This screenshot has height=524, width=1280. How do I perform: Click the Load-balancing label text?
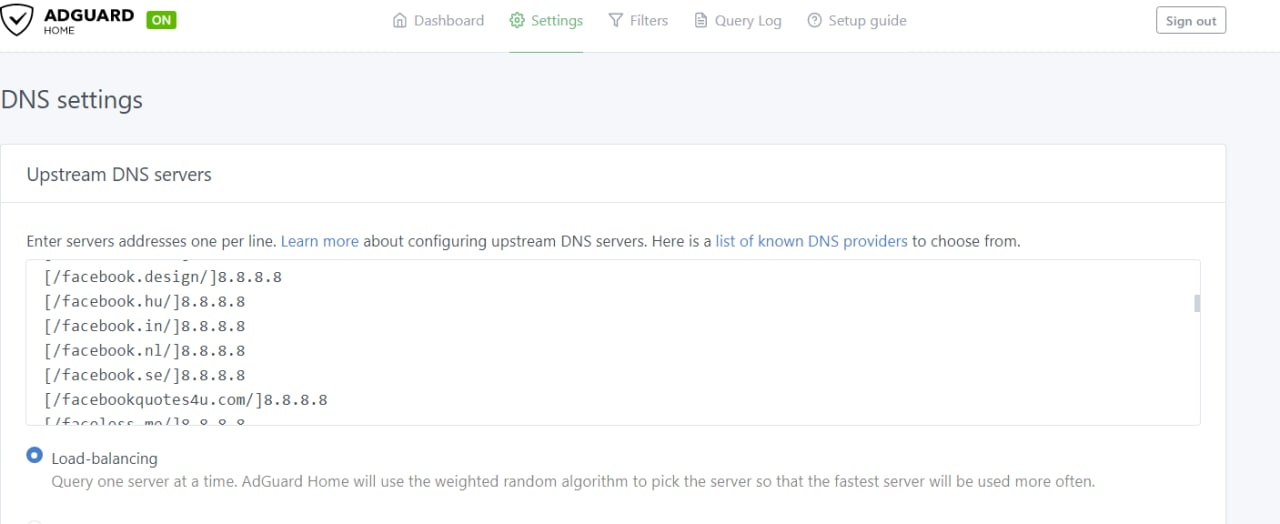105,458
